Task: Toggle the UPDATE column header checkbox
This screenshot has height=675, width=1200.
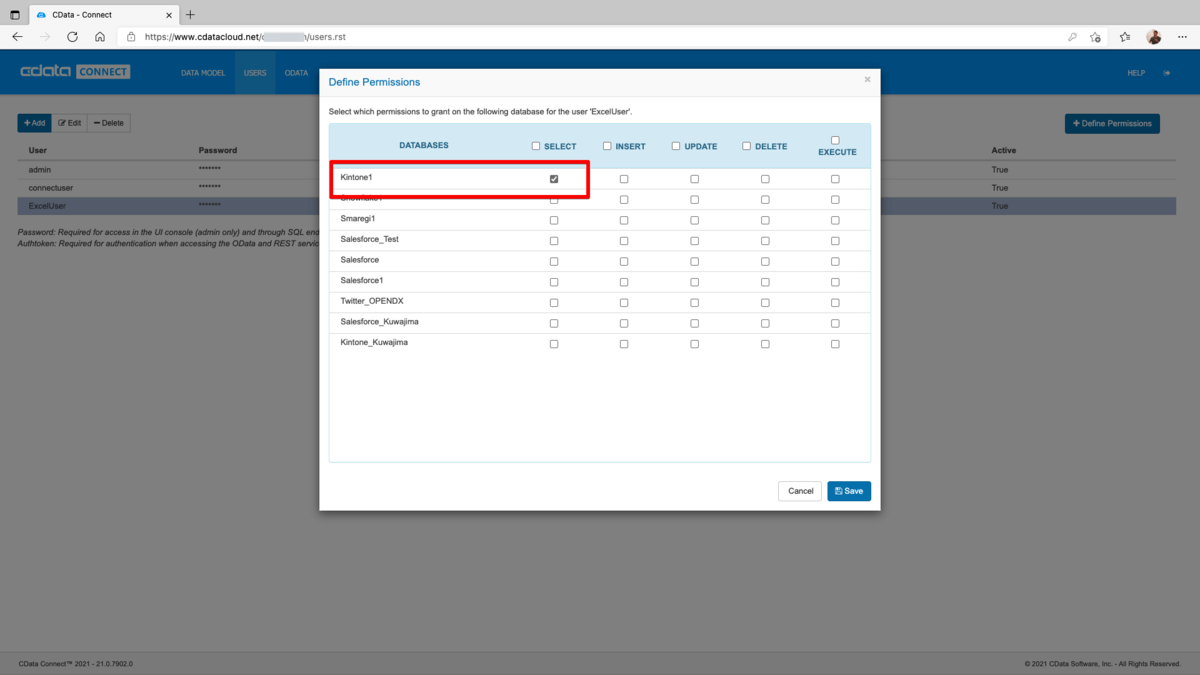Action: click(676, 146)
